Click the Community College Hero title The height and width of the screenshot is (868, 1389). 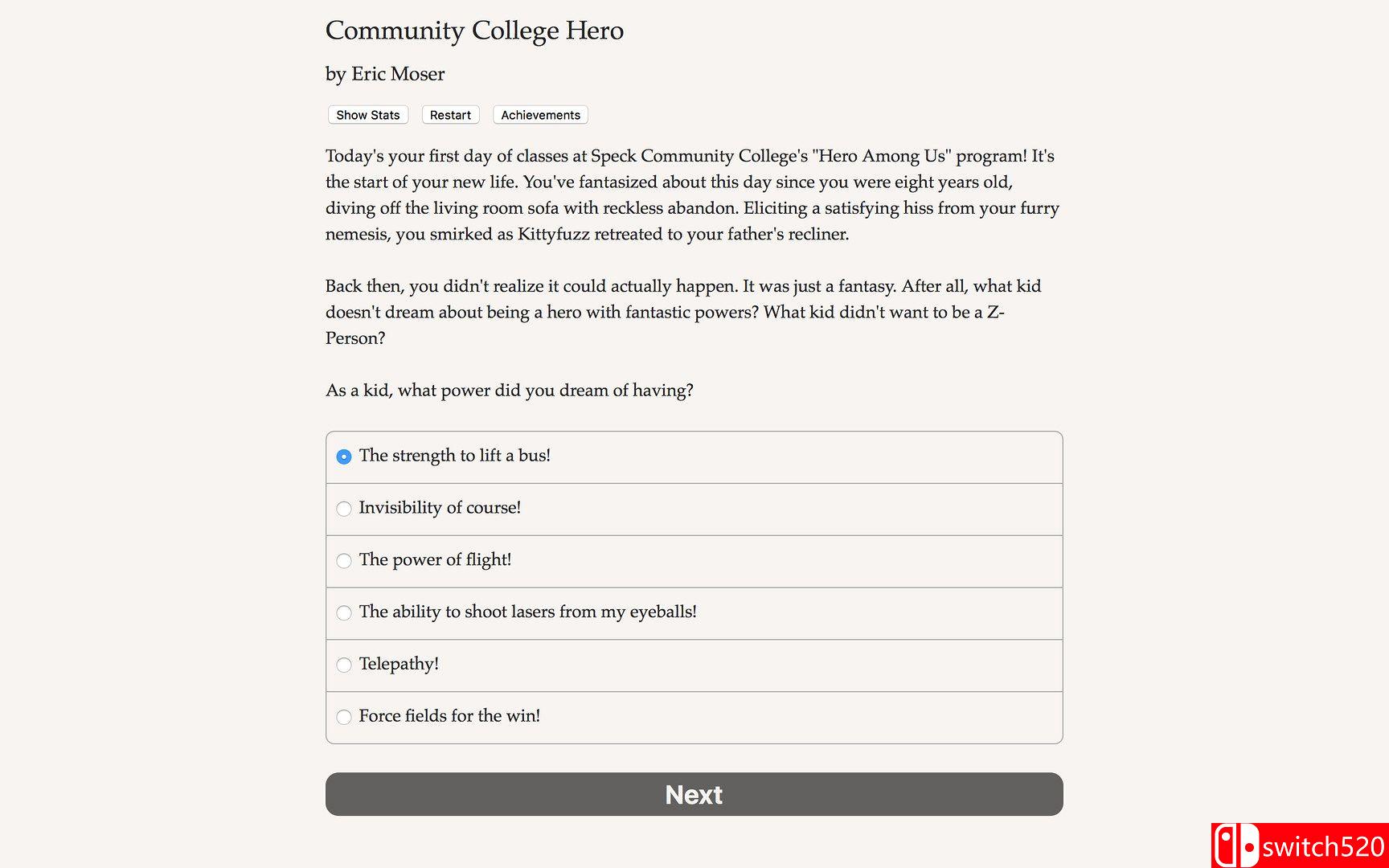(474, 31)
